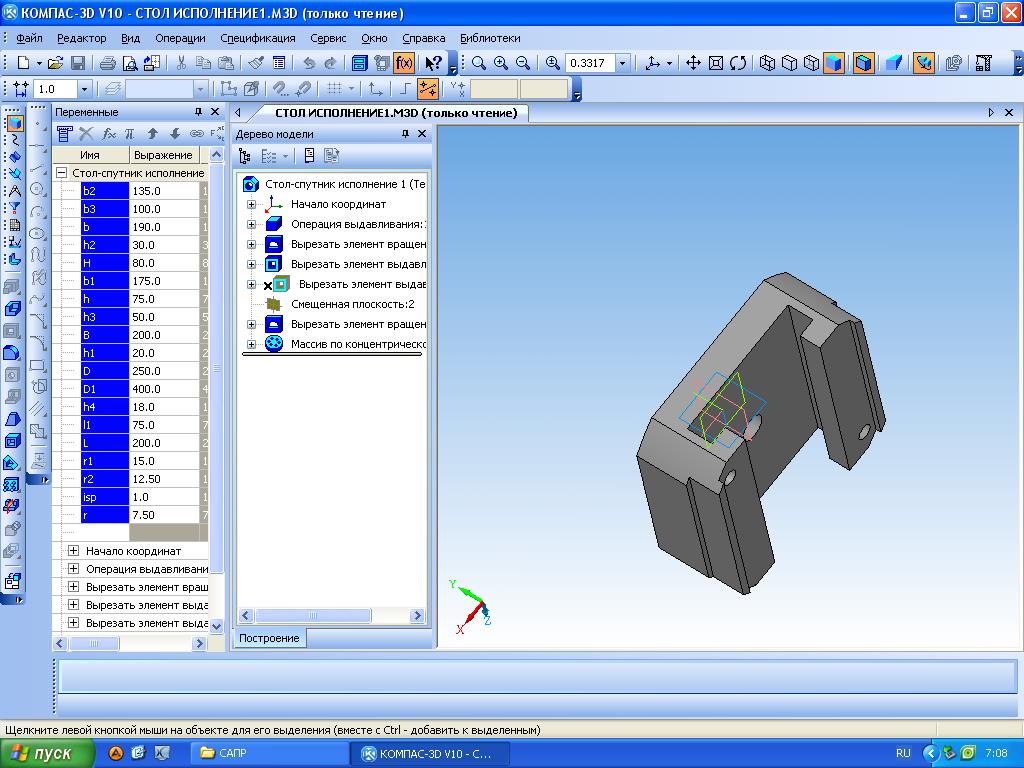Open a file with folder icon
This screenshot has width=1024, height=768.
(x=56, y=63)
